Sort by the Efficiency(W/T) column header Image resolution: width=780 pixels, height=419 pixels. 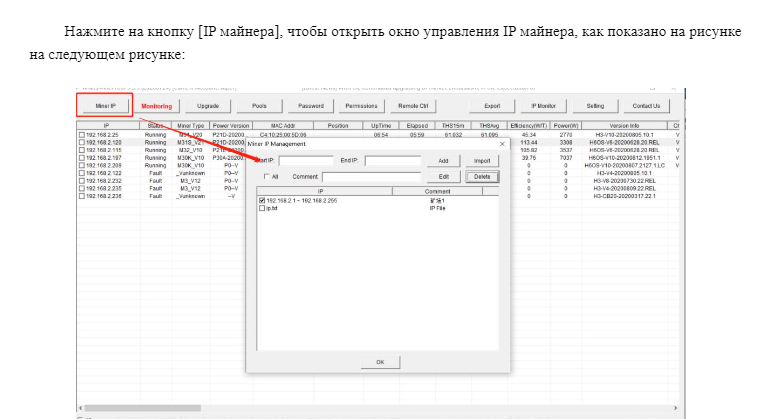(529, 126)
